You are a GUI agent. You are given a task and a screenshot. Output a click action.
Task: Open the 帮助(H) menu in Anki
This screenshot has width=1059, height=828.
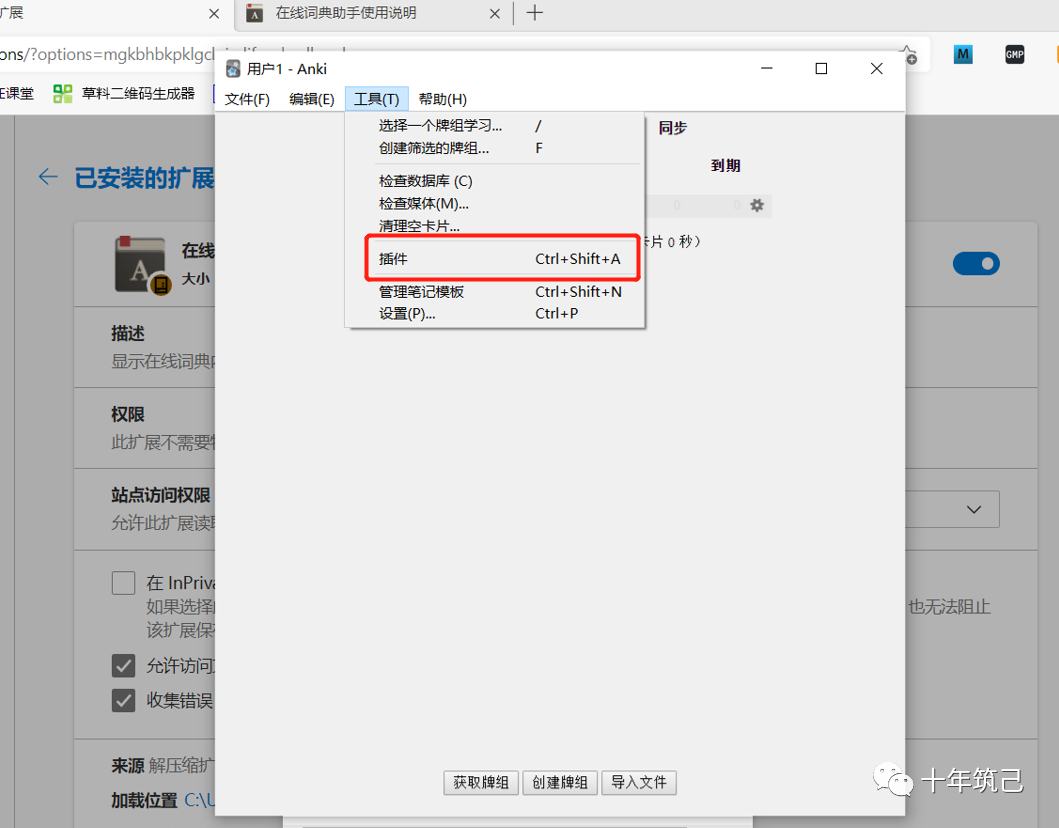click(x=442, y=99)
